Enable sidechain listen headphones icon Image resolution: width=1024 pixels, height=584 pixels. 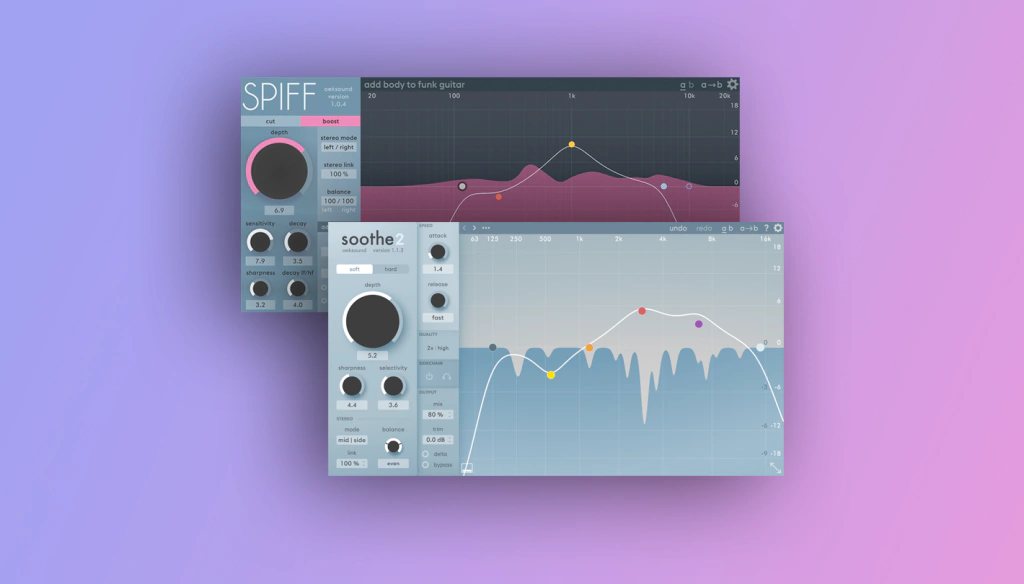coord(446,377)
